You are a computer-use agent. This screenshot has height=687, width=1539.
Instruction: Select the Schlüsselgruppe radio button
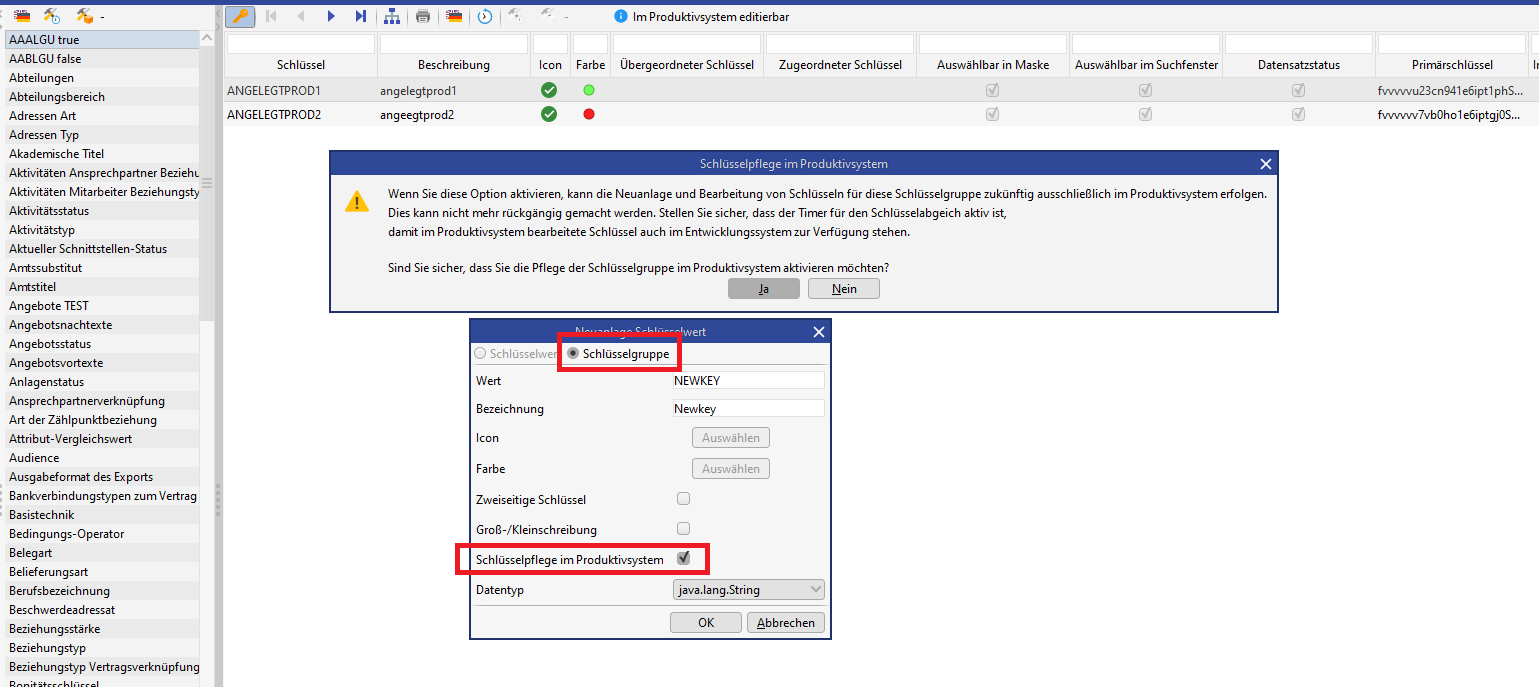(x=574, y=354)
